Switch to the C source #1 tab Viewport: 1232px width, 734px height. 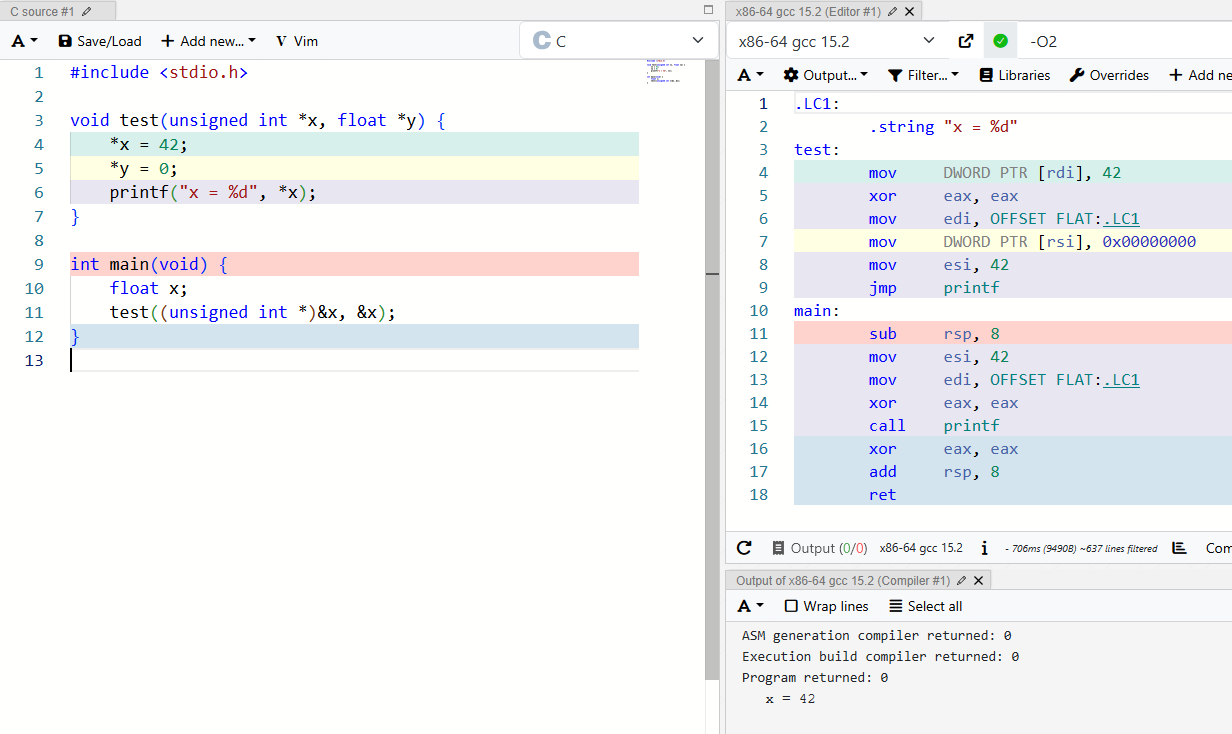click(42, 11)
